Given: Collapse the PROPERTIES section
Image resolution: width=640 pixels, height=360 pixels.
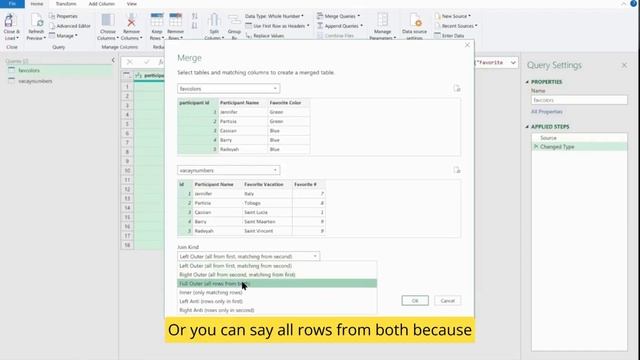Looking at the screenshot, I should click(x=527, y=82).
